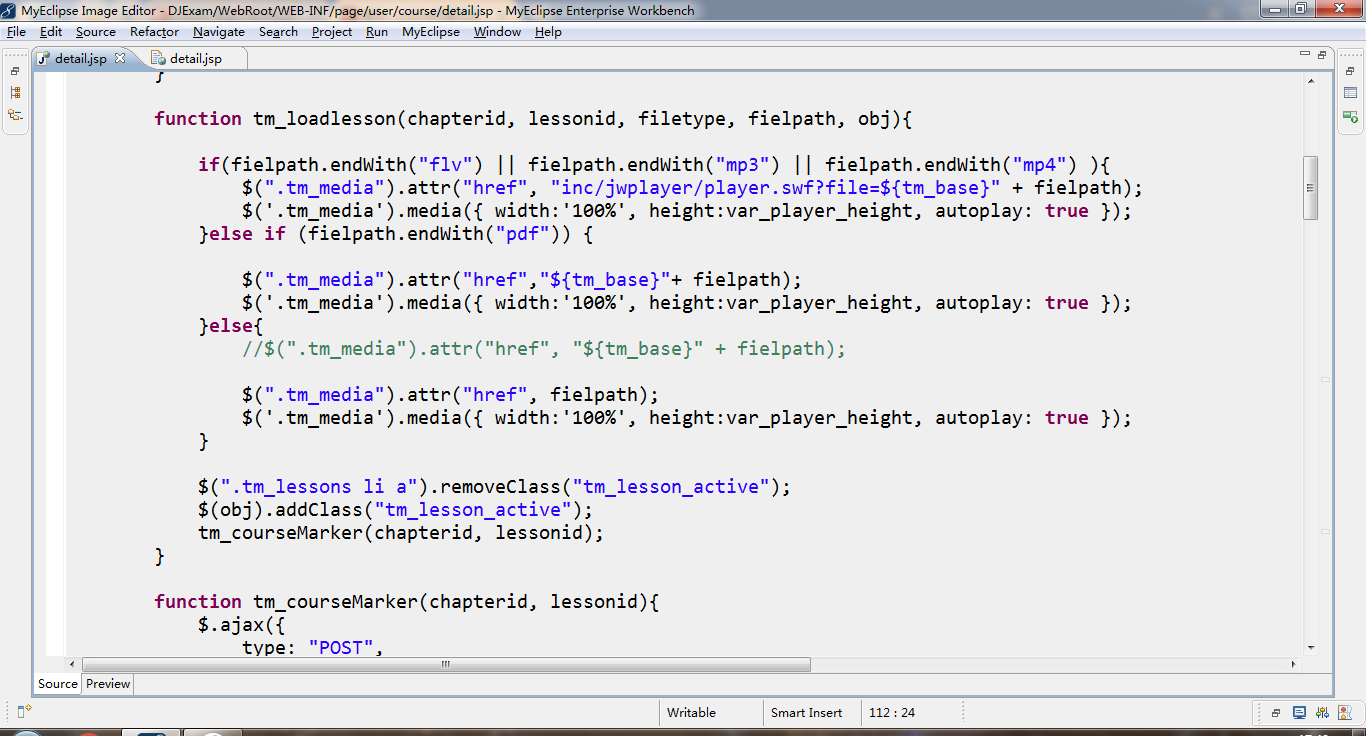Switch to the second detail.jsp editor tab
This screenshot has height=736, width=1366.
tap(190, 58)
